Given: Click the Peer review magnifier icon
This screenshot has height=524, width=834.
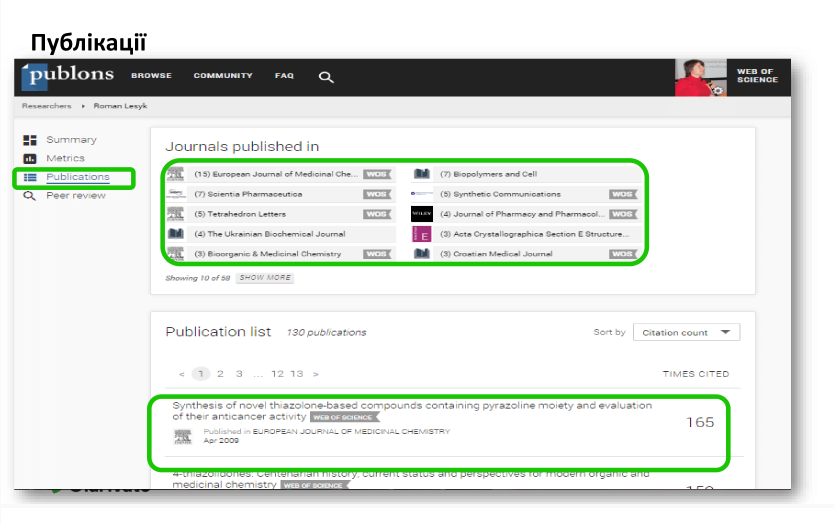Looking at the screenshot, I should pyautogui.click(x=30, y=196).
